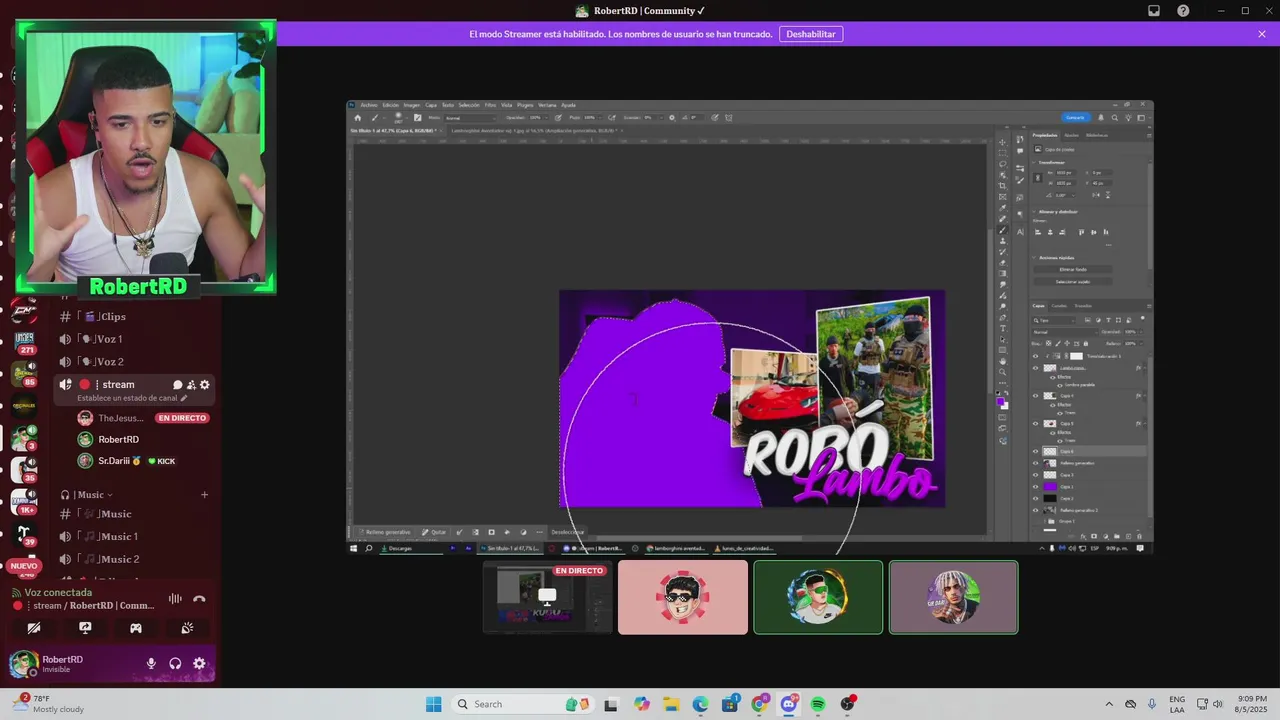Open noise suppression waveform icon
The image size is (1280, 720).
[175, 599]
